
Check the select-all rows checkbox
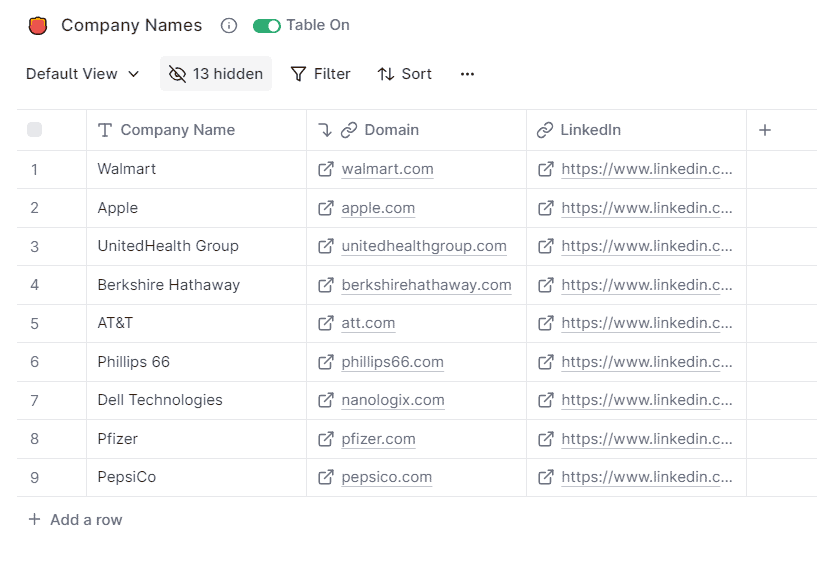click(x=35, y=130)
